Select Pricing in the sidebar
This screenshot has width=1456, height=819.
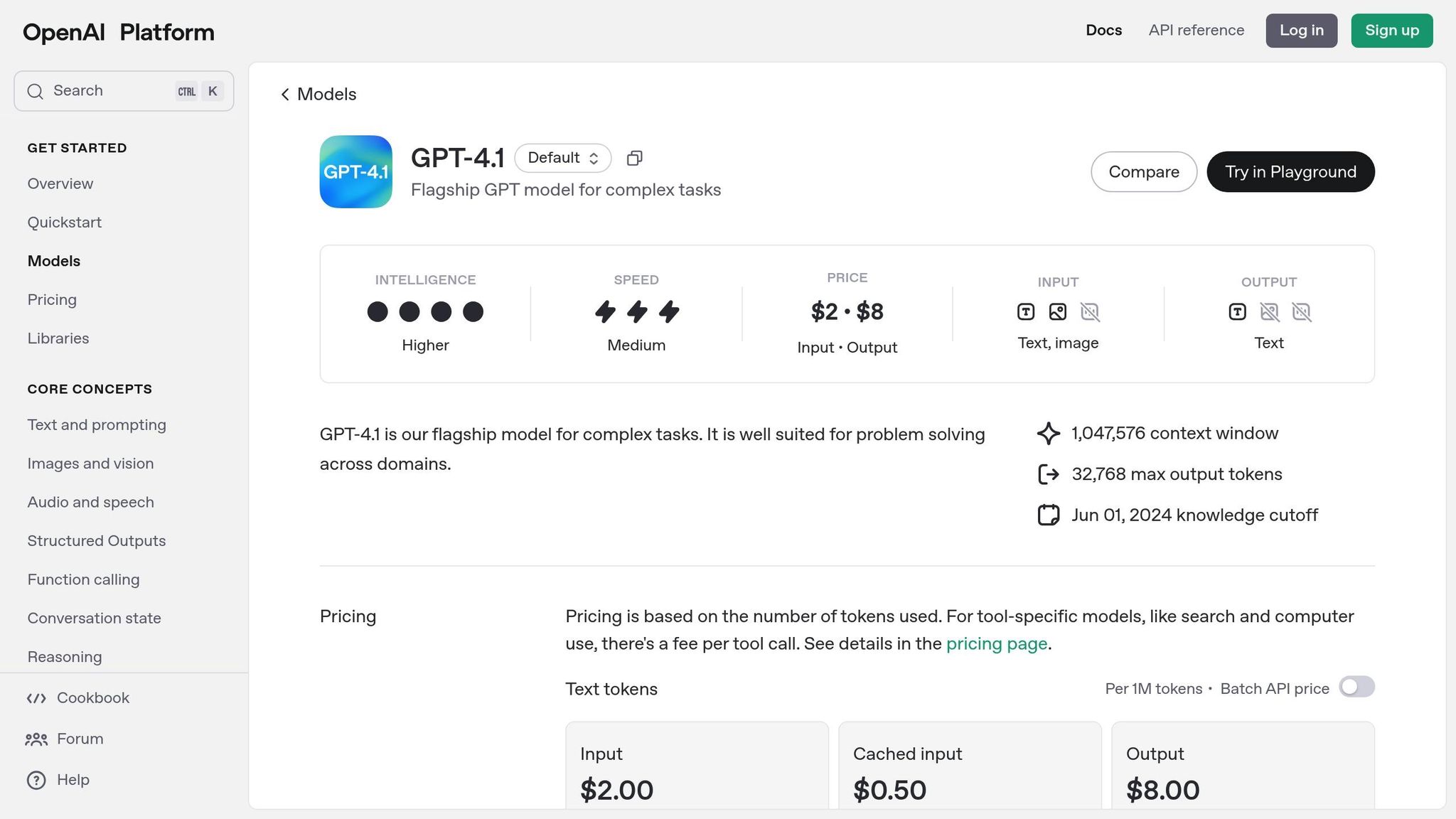click(x=52, y=300)
